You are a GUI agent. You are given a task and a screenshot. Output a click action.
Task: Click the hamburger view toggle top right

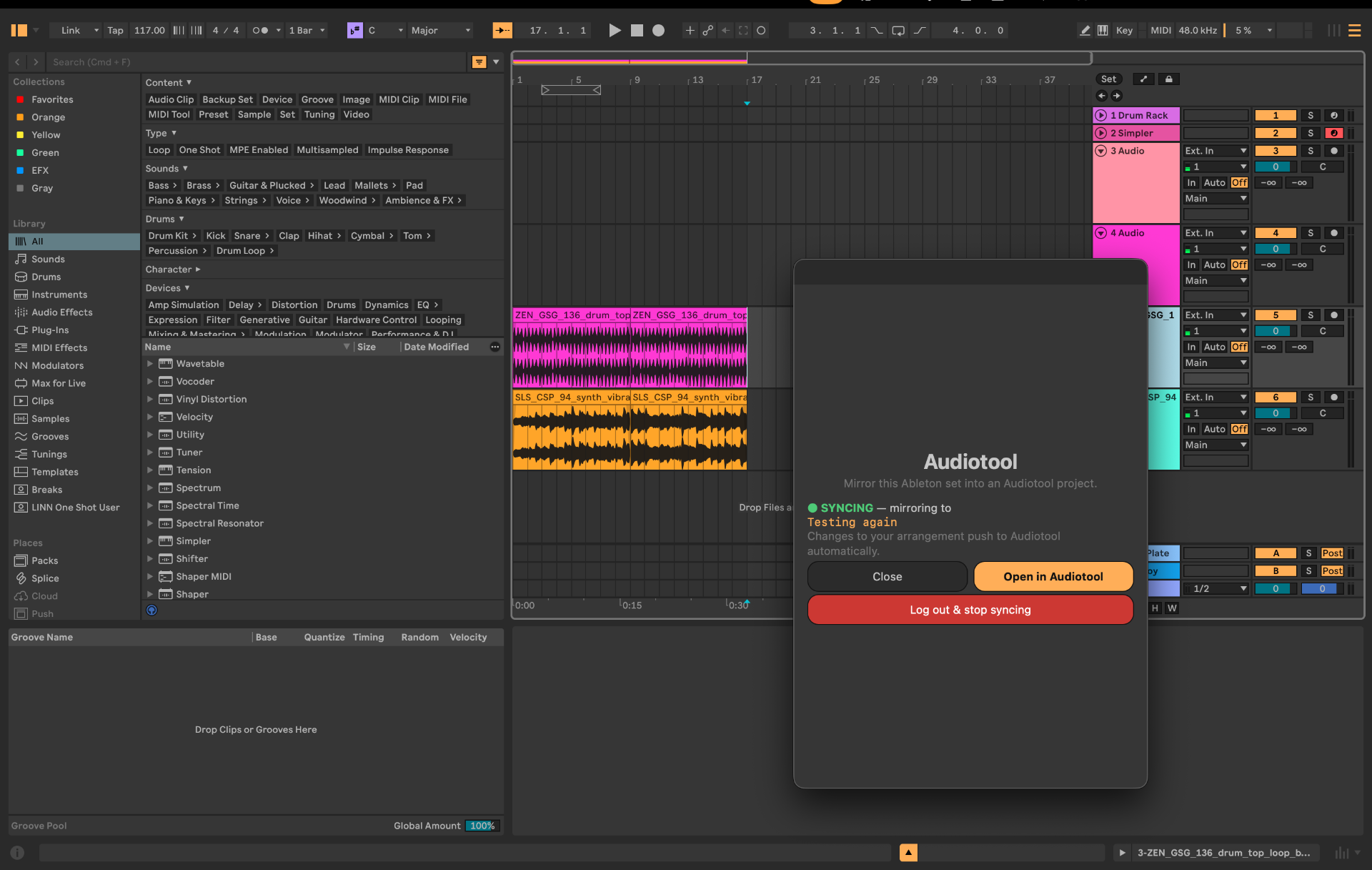click(1354, 30)
